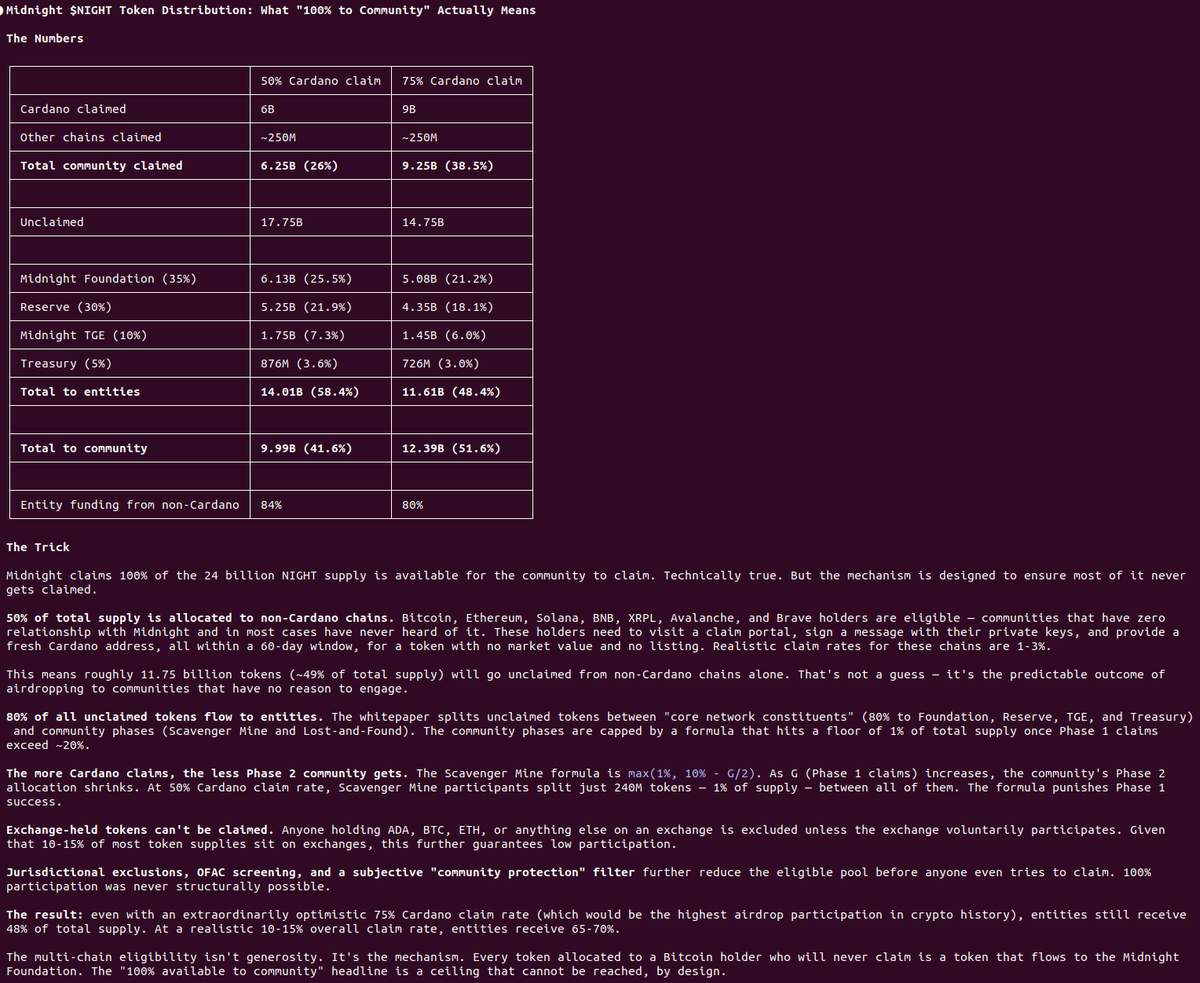Click the "Midnight TGE (10%)" row label
The height and width of the screenshot is (983, 1200).
coord(83,335)
